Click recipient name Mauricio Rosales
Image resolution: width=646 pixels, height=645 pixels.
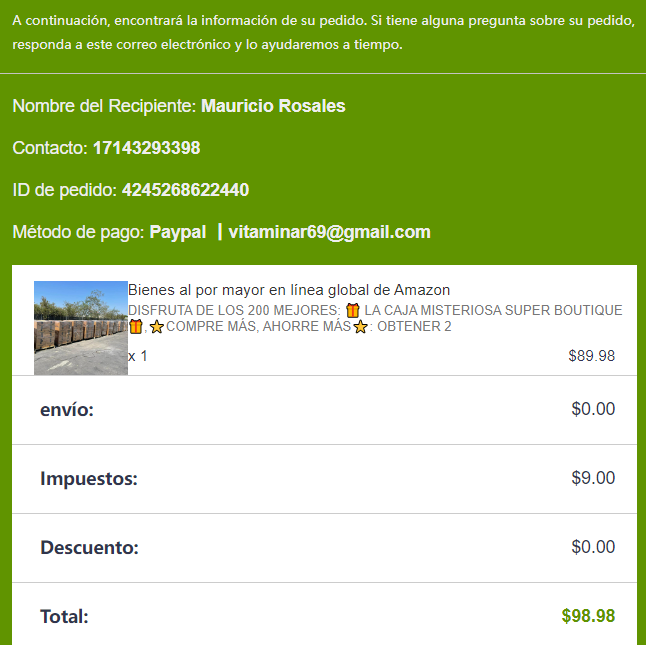click(x=273, y=106)
